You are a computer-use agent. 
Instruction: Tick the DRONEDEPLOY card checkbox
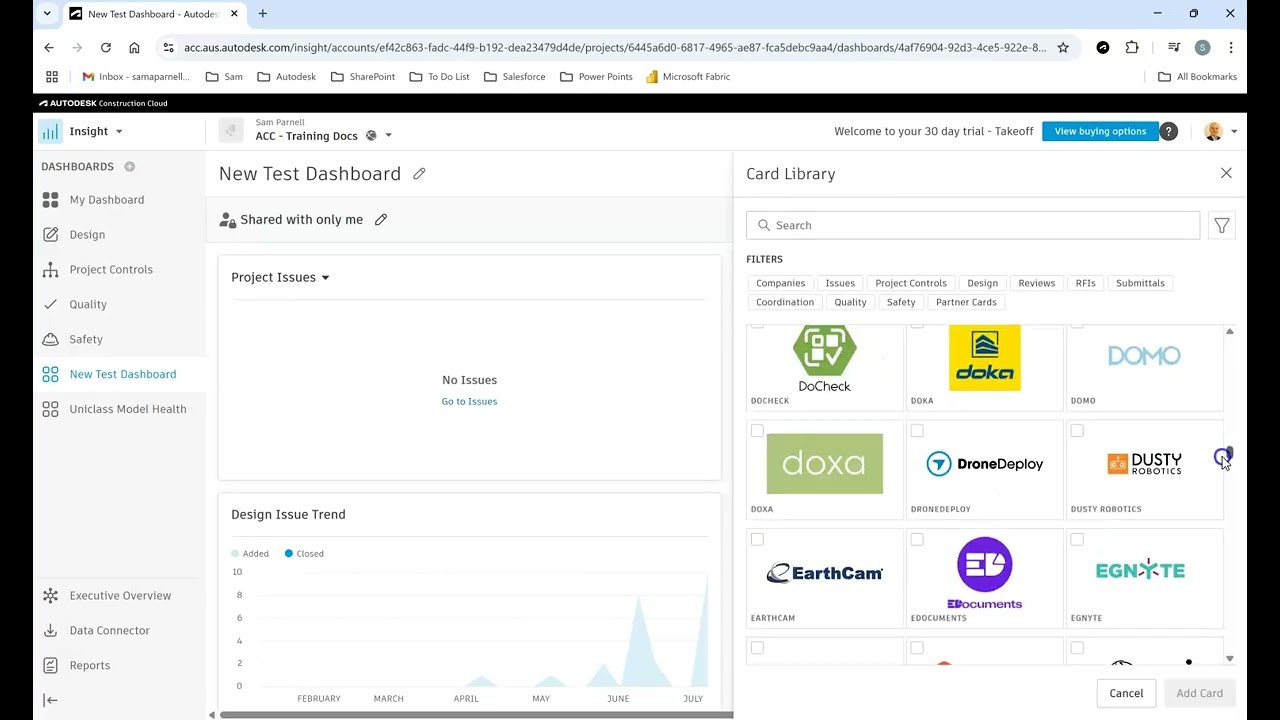(917, 431)
